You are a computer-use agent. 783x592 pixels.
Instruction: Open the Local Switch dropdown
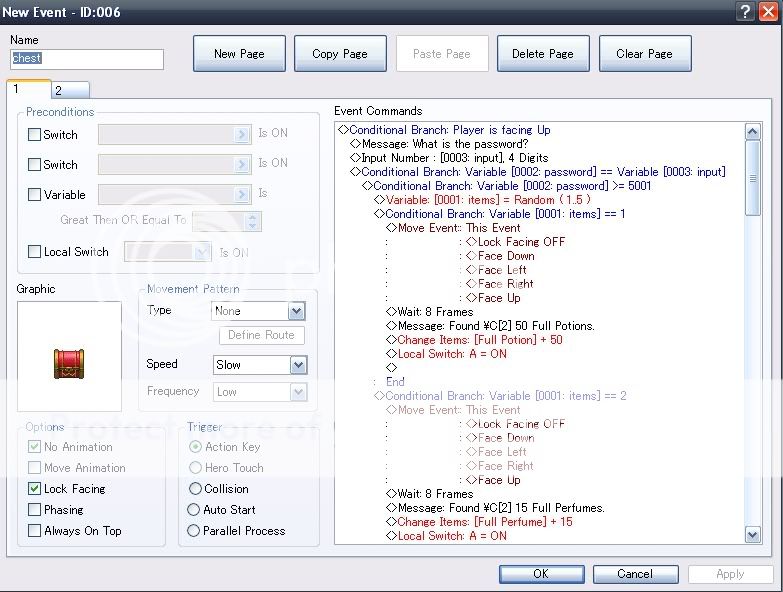coord(201,253)
